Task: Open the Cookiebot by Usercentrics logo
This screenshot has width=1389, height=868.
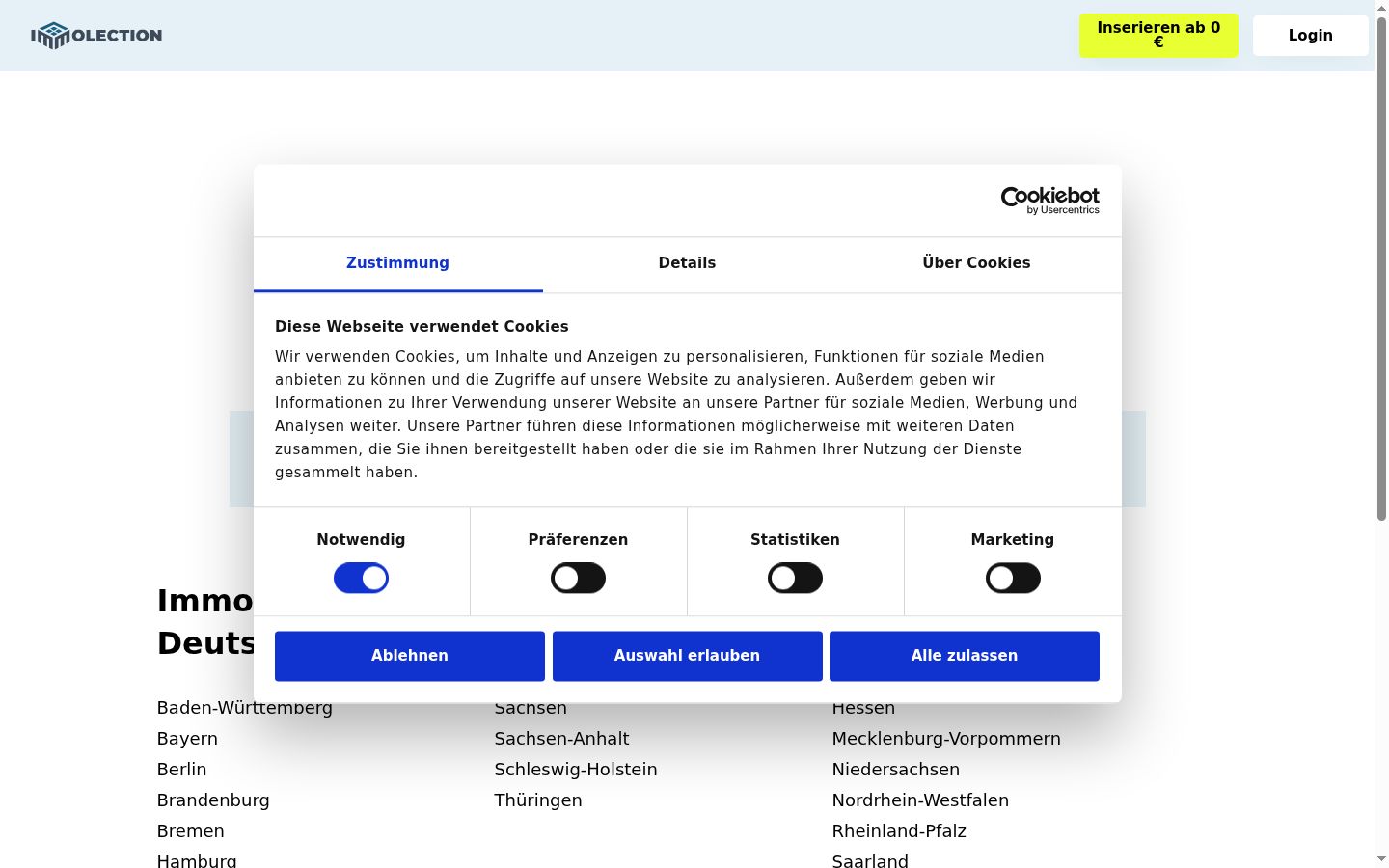Action: (x=1049, y=201)
